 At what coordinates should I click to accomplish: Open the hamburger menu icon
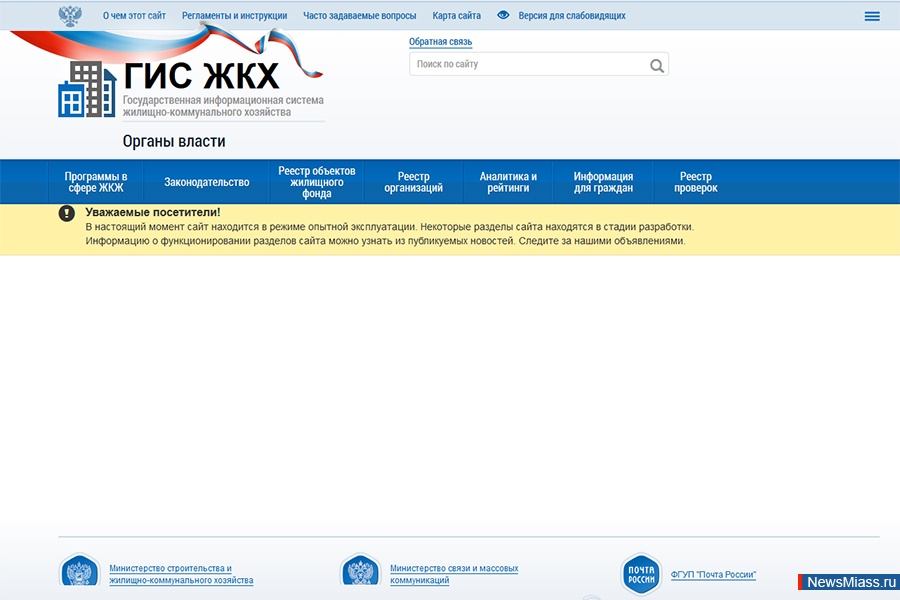tap(872, 16)
